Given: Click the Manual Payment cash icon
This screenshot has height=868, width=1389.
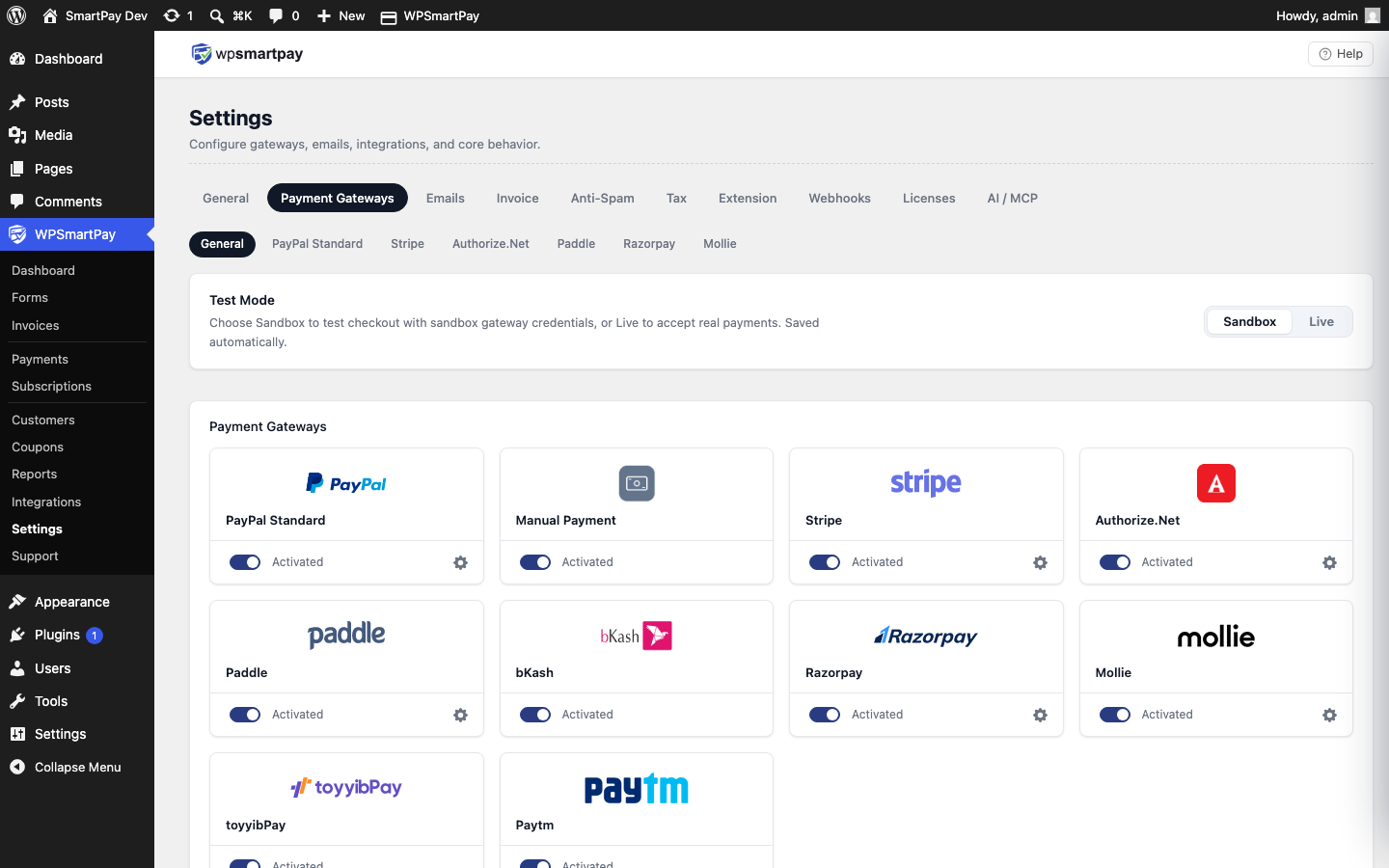Looking at the screenshot, I should click(637, 483).
